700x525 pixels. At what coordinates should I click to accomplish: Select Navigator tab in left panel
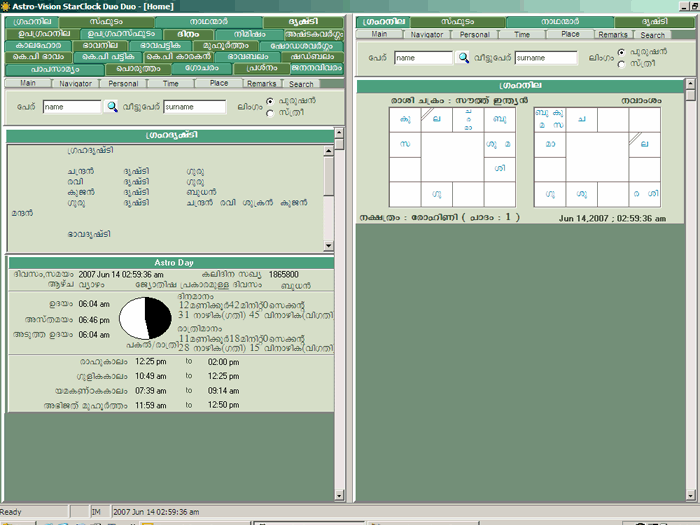tap(75, 83)
